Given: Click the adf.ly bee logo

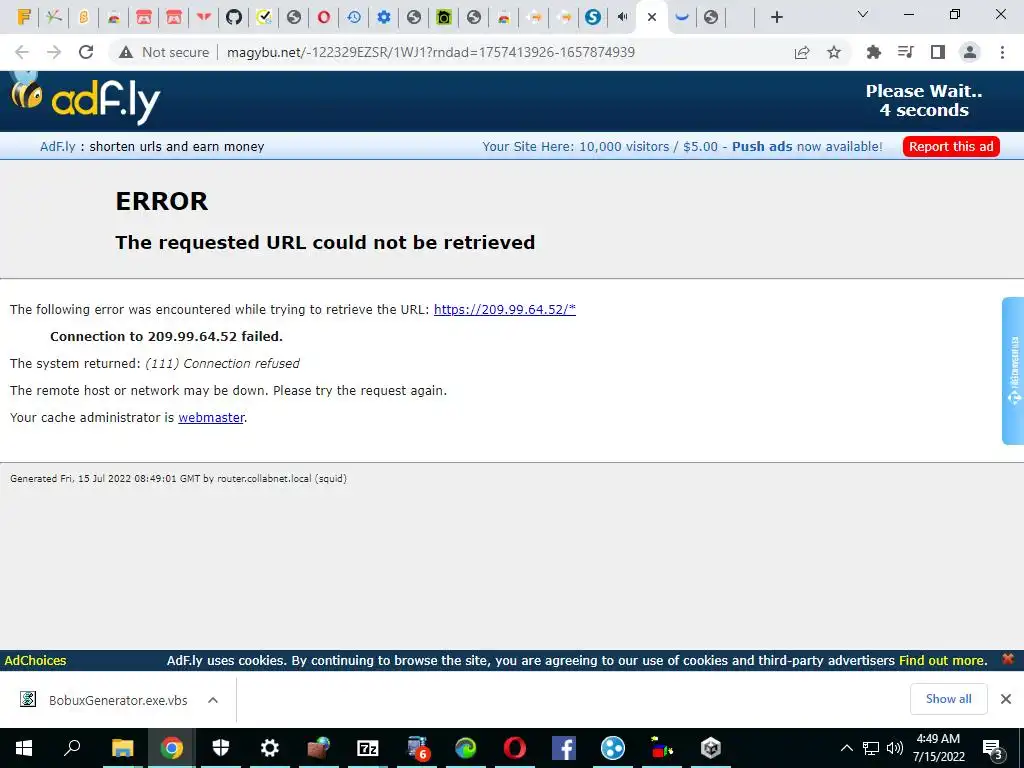Looking at the screenshot, I should pos(86,100).
